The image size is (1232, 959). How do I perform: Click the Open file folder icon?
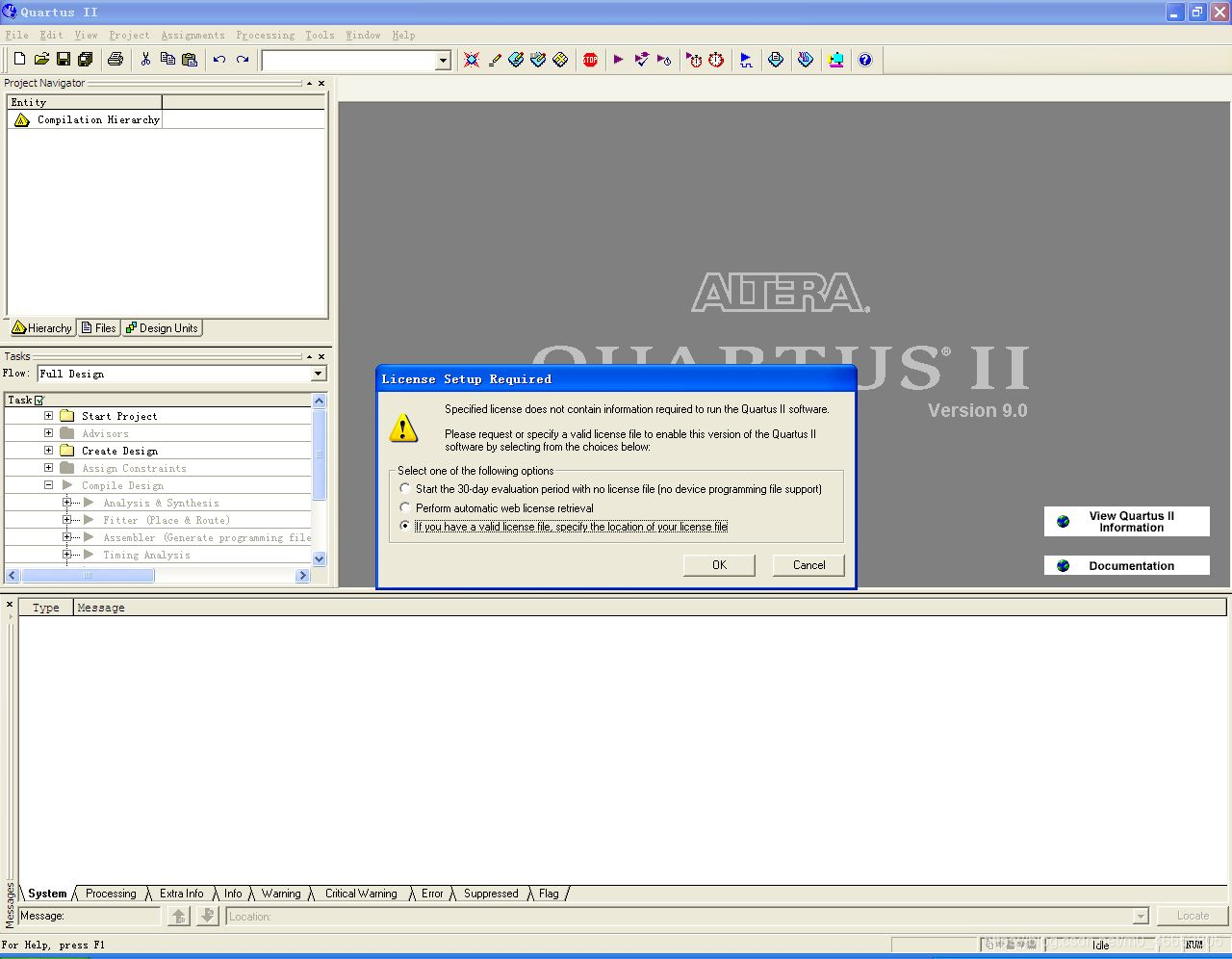(x=41, y=60)
